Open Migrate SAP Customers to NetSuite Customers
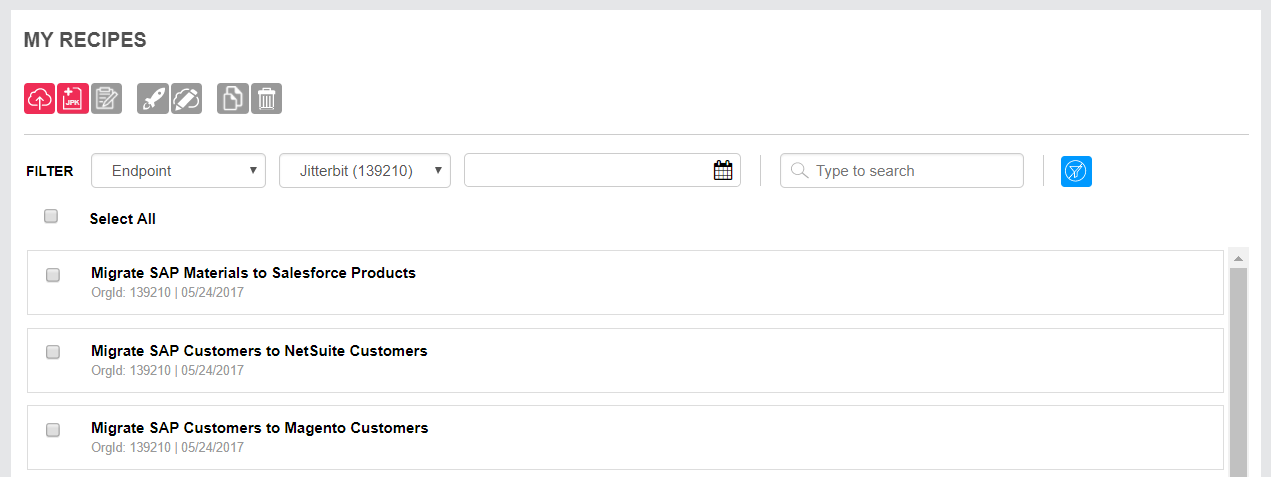 (259, 351)
